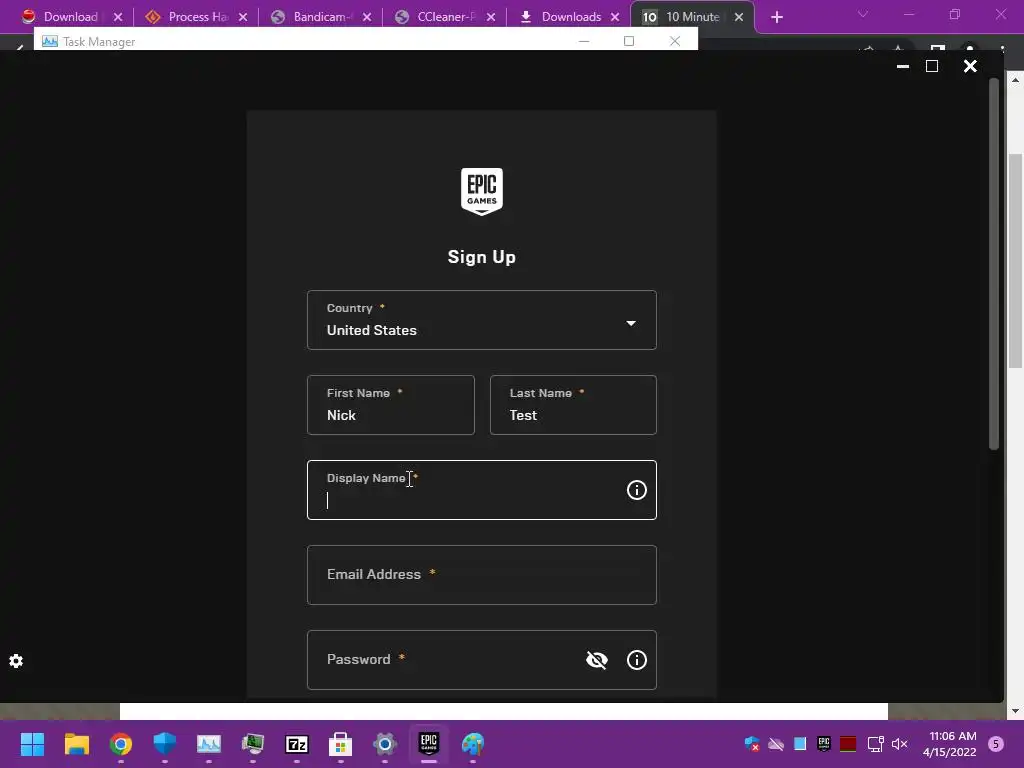Click the Email Address field
This screenshot has width=1024, height=768.
pyautogui.click(x=482, y=575)
